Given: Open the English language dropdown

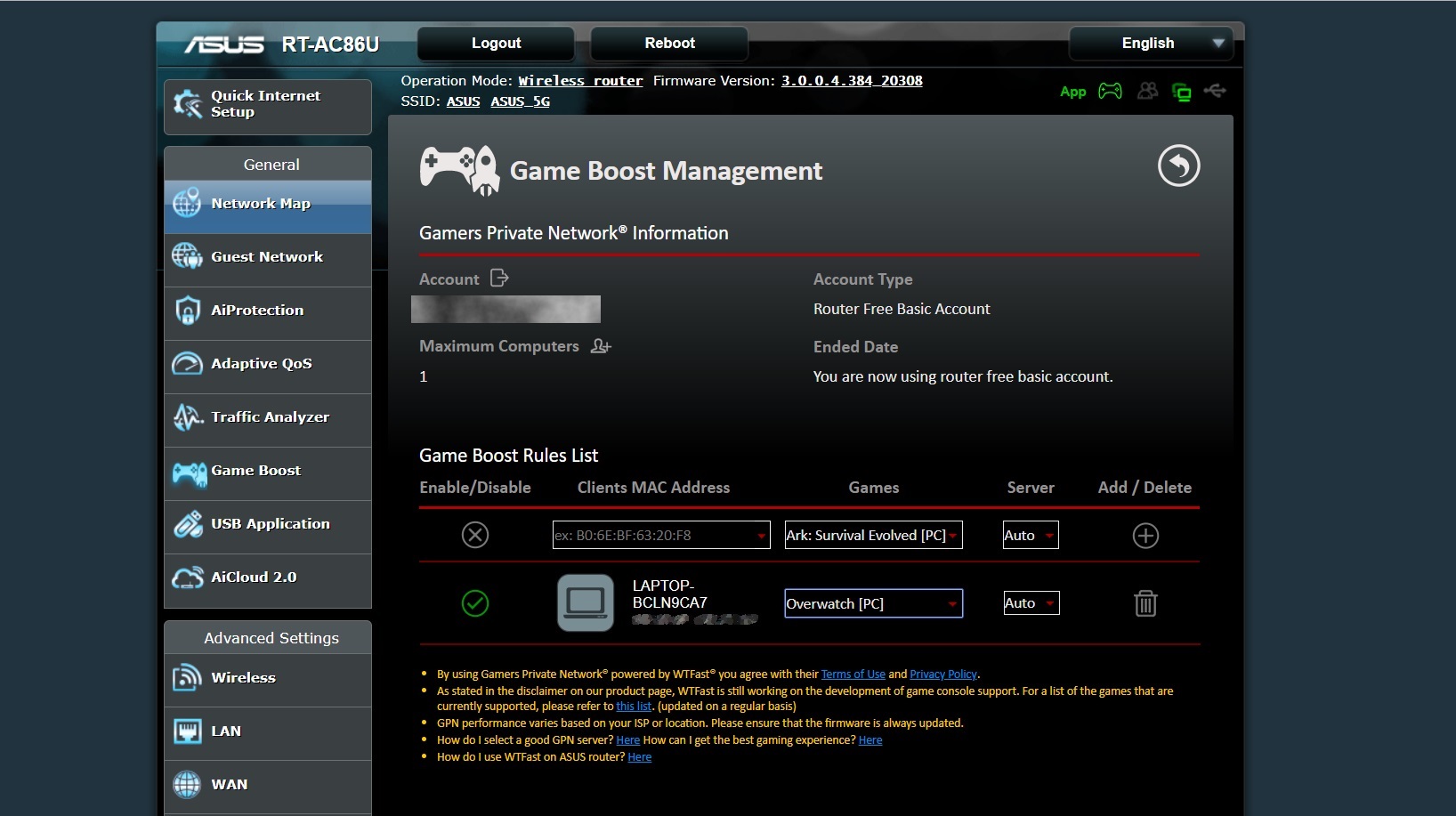Looking at the screenshot, I should (1151, 43).
